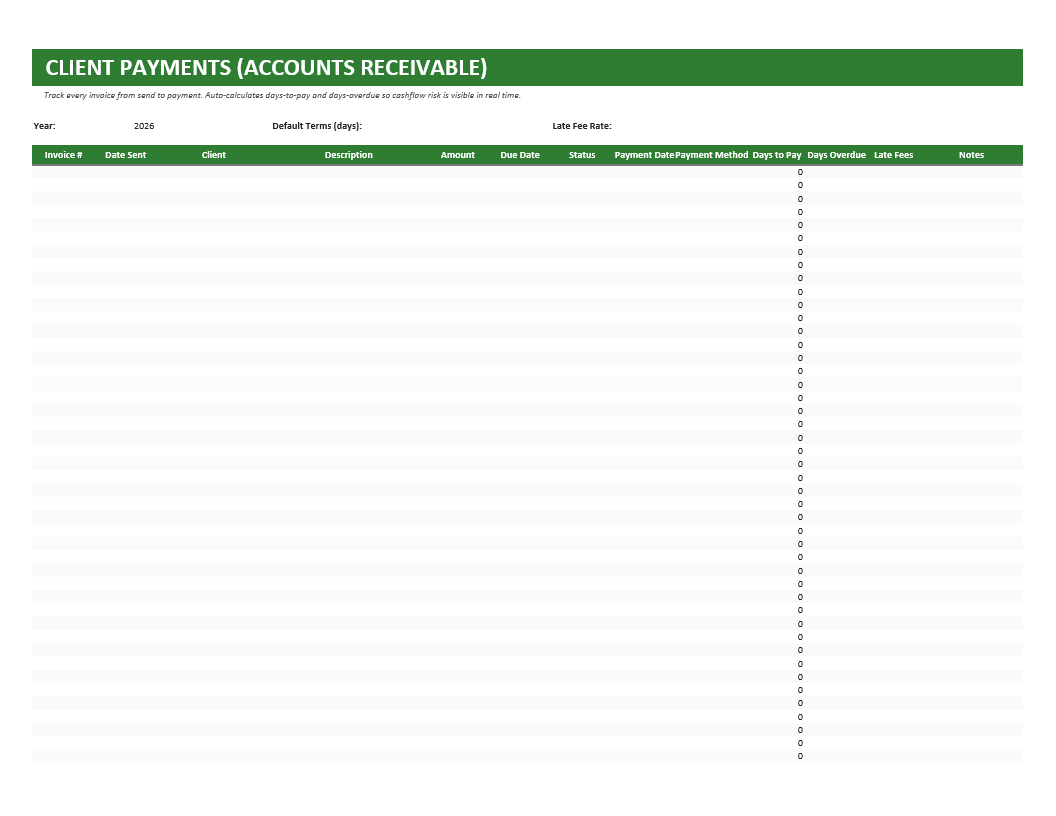Click the Late Fee Rate: label
Screen dimensions: 1056x816
(x=582, y=126)
